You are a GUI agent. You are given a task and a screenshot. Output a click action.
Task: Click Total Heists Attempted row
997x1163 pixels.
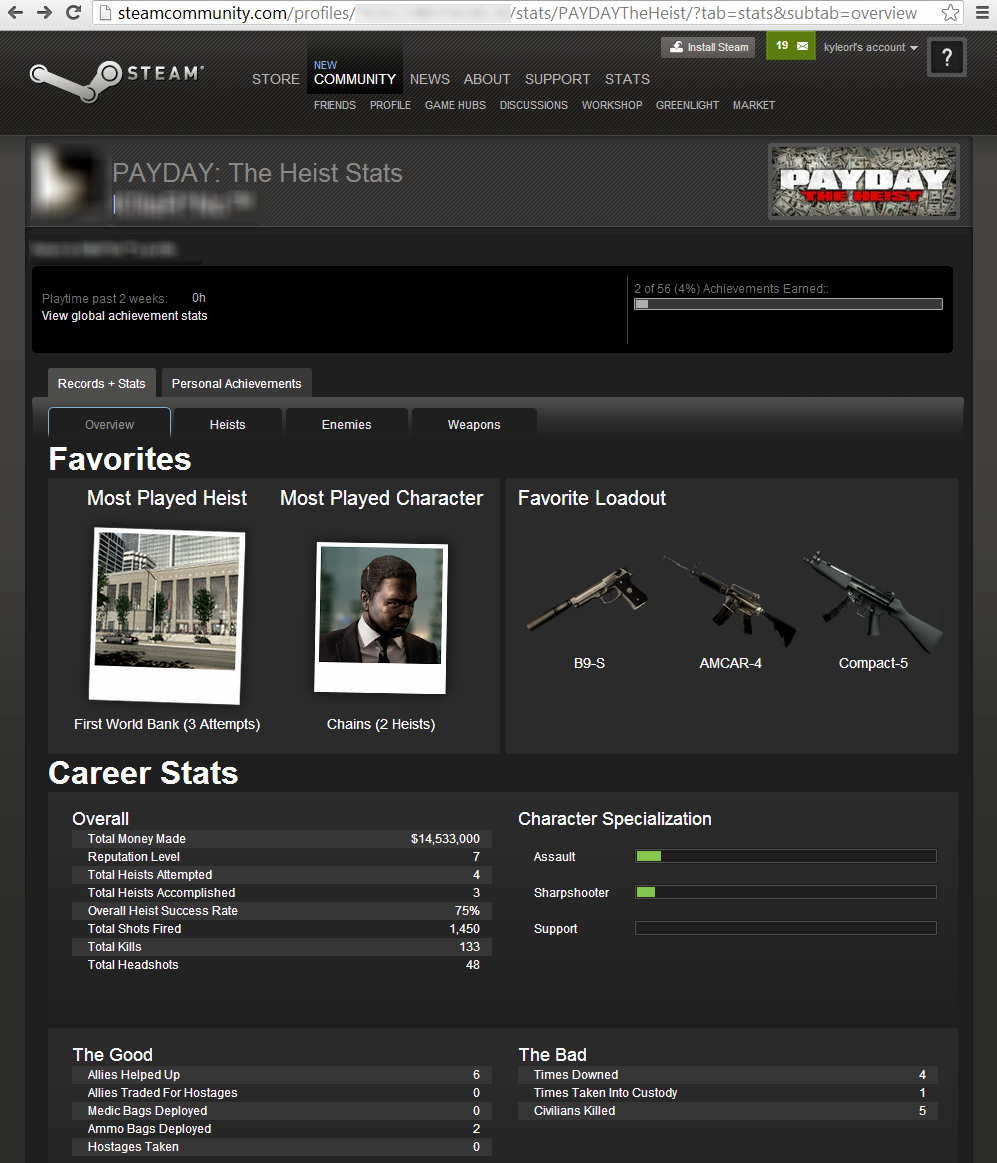[282, 874]
